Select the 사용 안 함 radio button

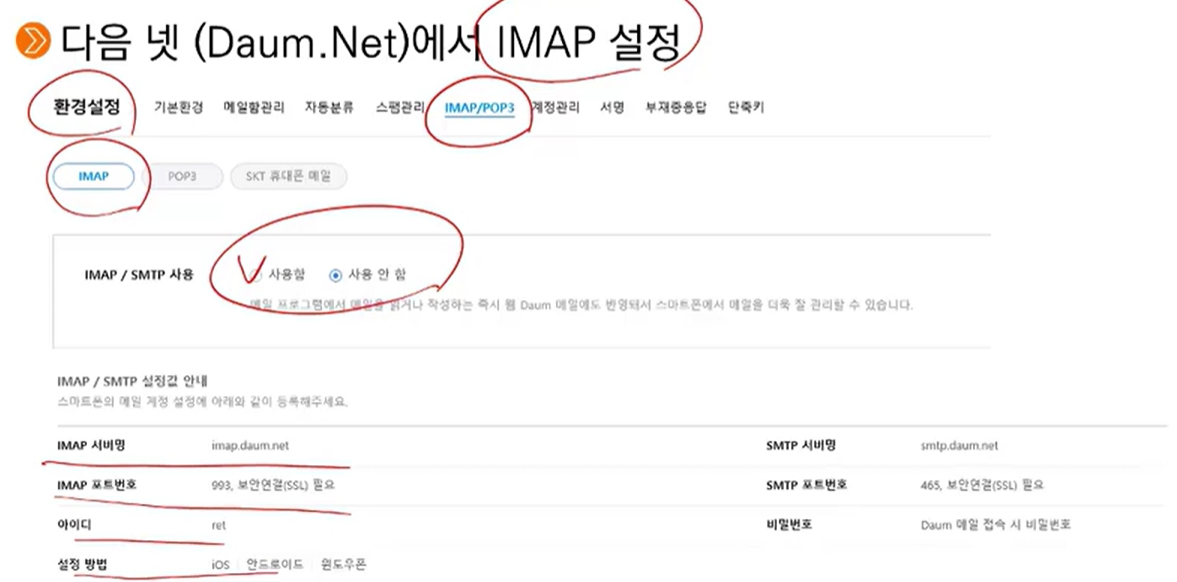(336, 276)
